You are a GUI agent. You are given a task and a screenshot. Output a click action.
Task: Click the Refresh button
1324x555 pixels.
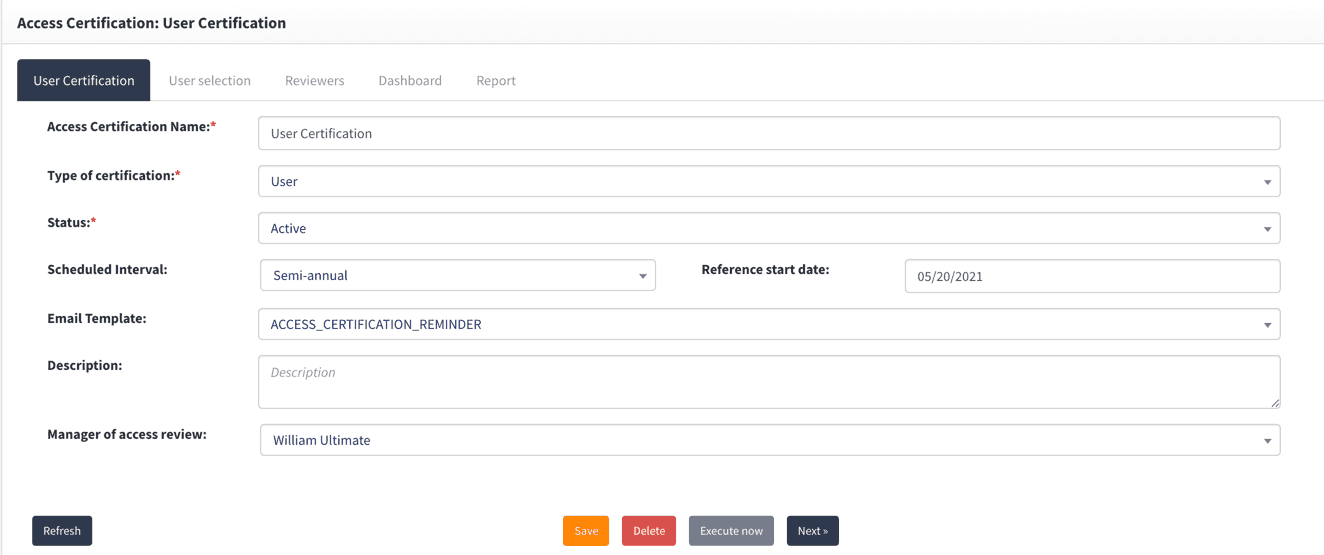(x=62, y=531)
